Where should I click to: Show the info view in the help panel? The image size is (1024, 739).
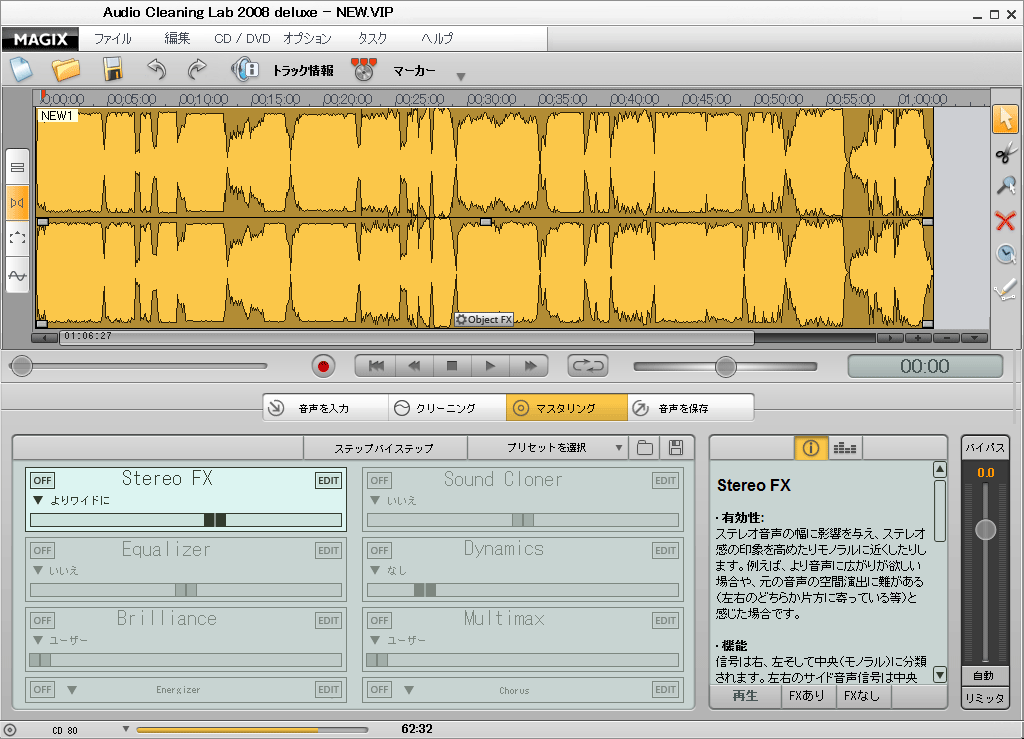coord(811,448)
